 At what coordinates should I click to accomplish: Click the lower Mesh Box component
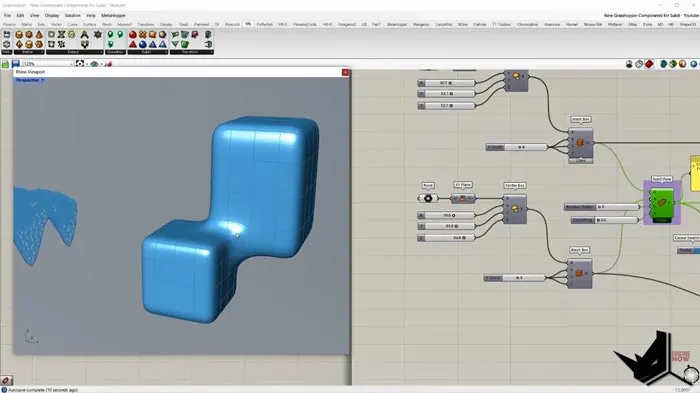[x=580, y=273]
